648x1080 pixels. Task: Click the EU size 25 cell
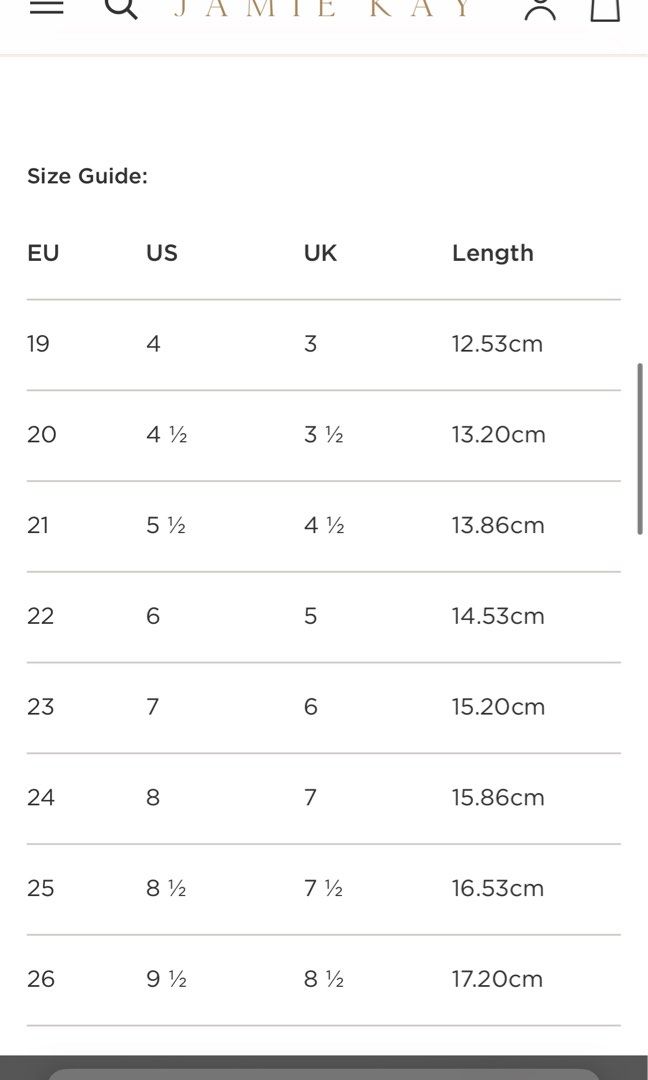click(x=40, y=888)
